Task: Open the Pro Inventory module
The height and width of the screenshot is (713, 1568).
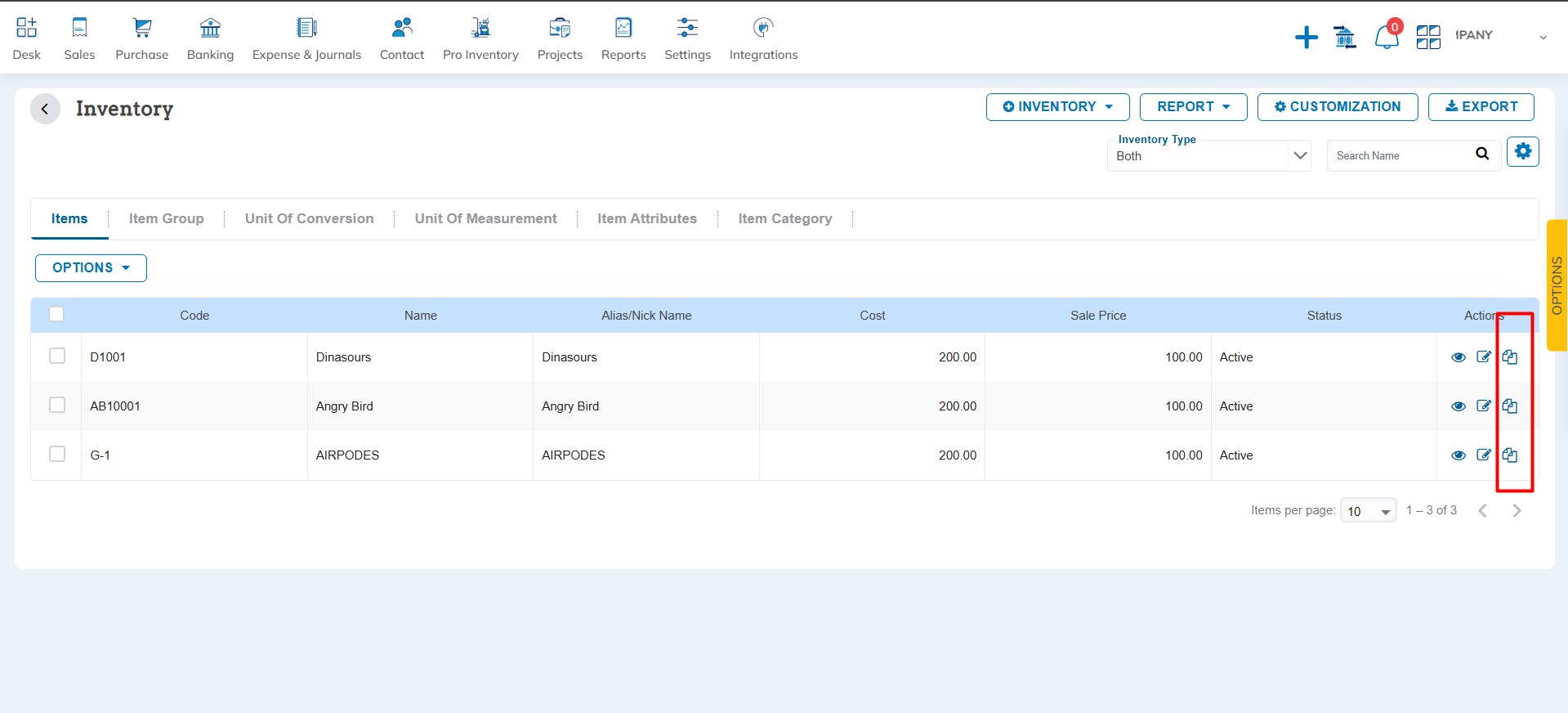Action: click(x=480, y=39)
